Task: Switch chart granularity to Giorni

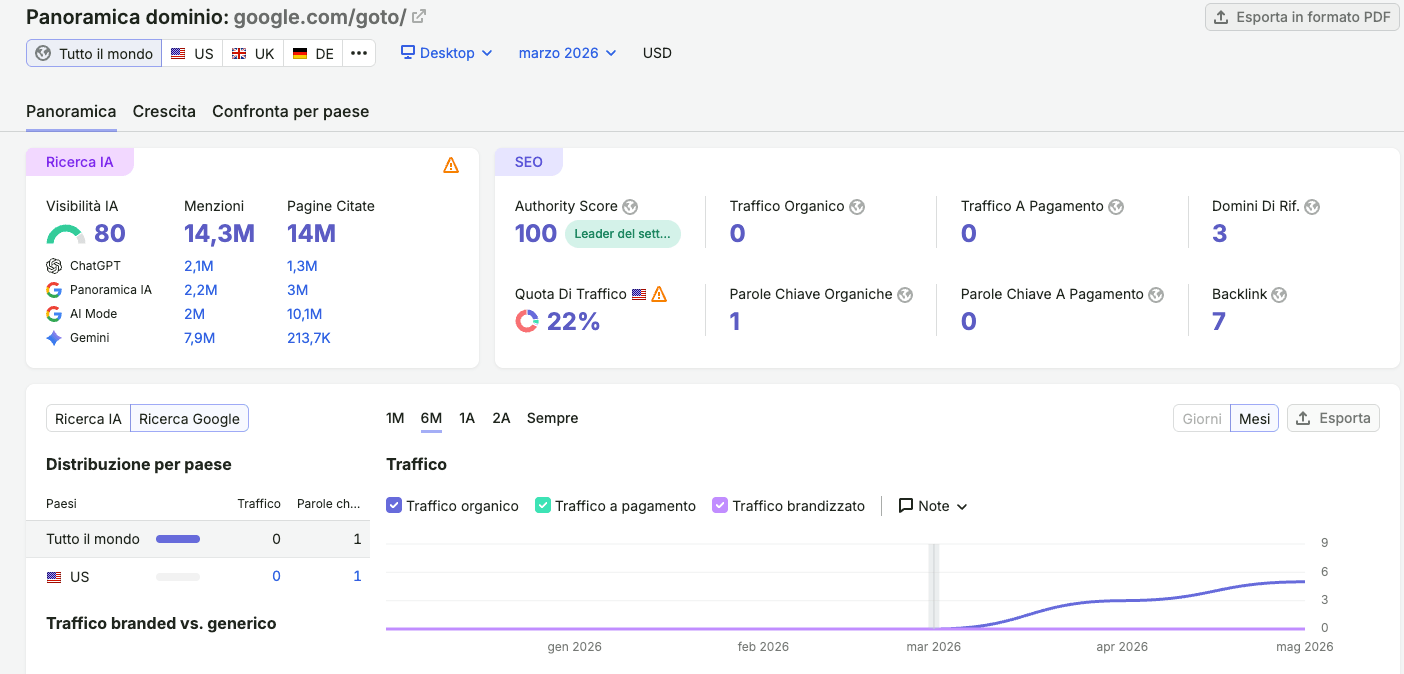Action: click(x=1202, y=418)
